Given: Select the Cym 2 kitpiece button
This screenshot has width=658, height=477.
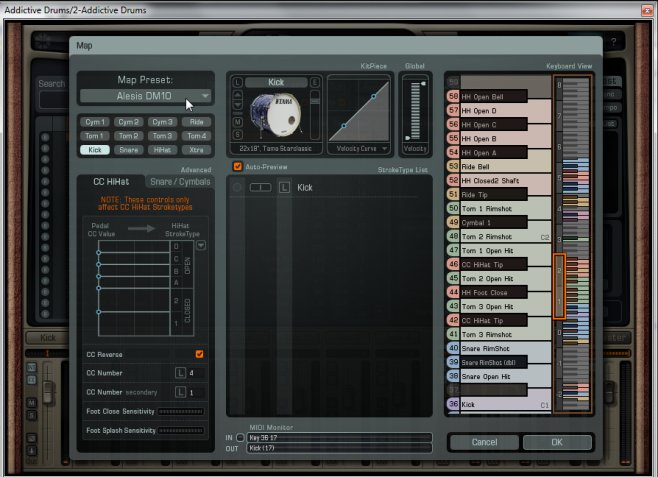Looking at the screenshot, I should (x=128, y=122).
